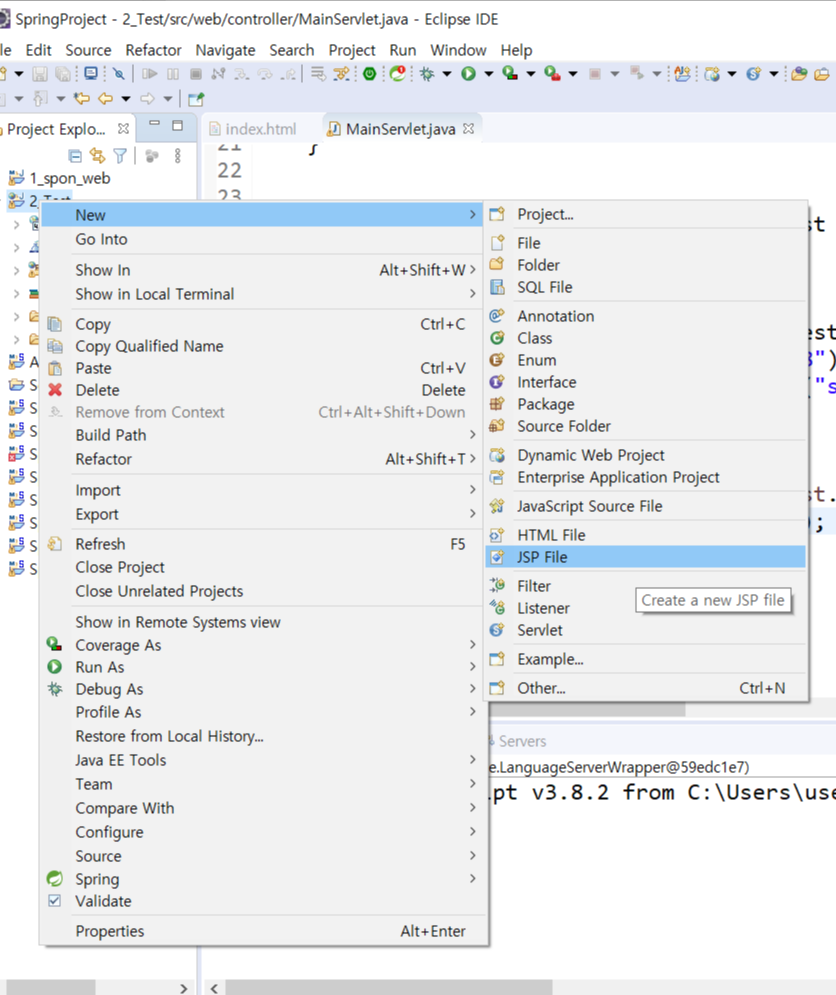Click the Link with Editor icon
This screenshot has width=836, height=995.
(x=97, y=155)
